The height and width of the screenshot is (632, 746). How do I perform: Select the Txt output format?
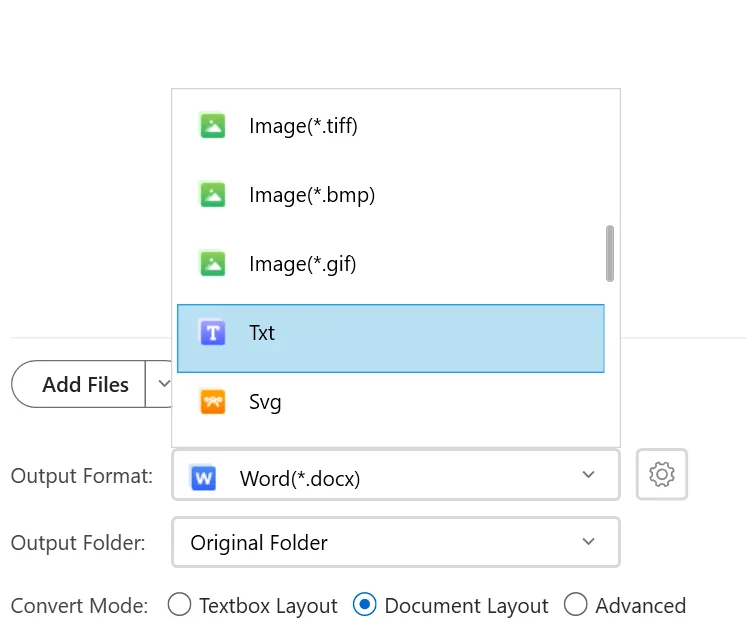pyautogui.click(x=391, y=338)
